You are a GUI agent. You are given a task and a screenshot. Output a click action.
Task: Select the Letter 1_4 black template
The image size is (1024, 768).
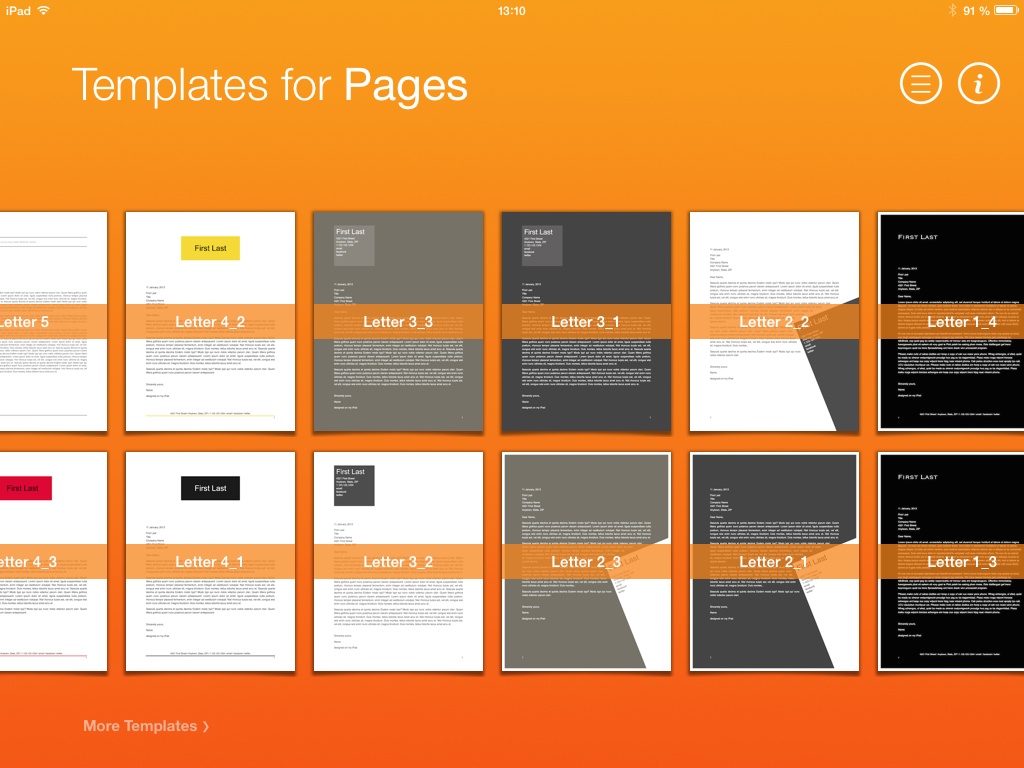951,321
